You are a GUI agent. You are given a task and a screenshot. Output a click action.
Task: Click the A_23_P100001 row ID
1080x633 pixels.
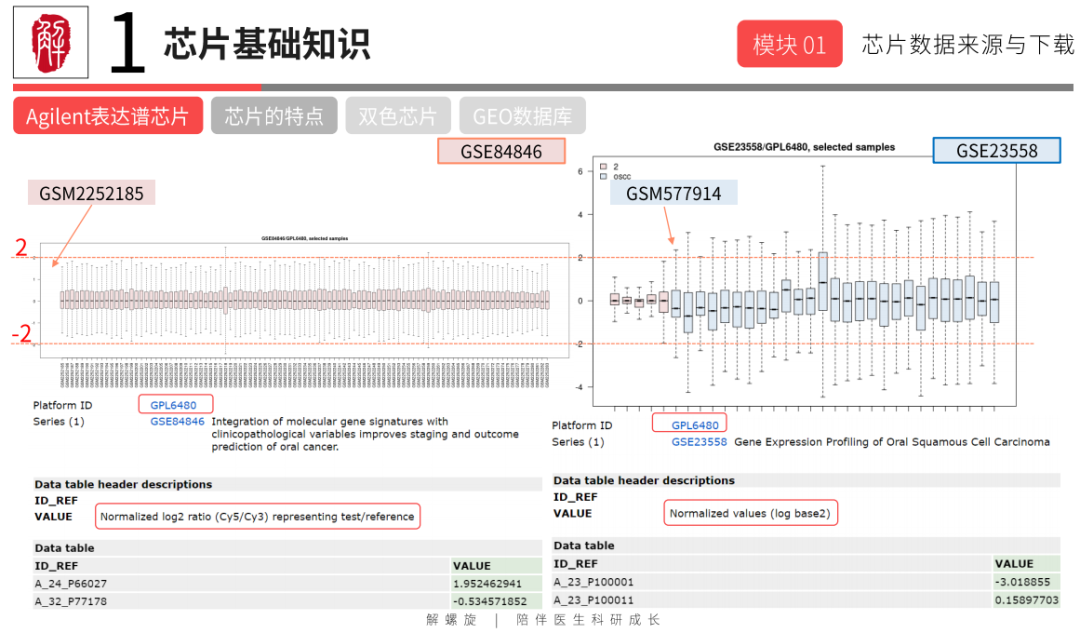pyautogui.click(x=593, y=582)
